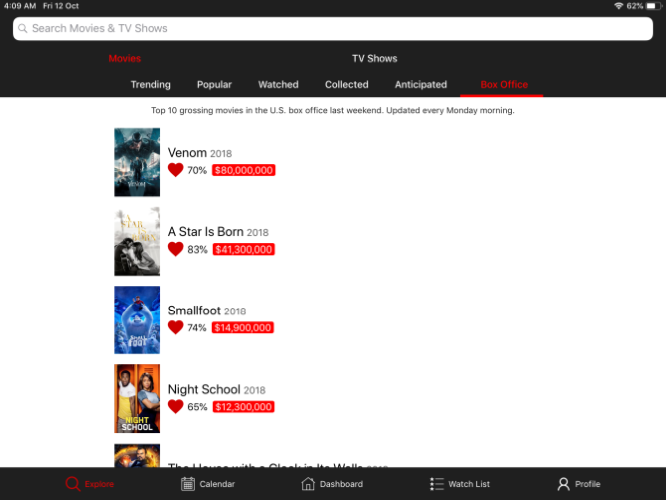Viewport: 666px width, 500px height.
Task: Tap the Dashboard house icon
Action: coord(308,483)
